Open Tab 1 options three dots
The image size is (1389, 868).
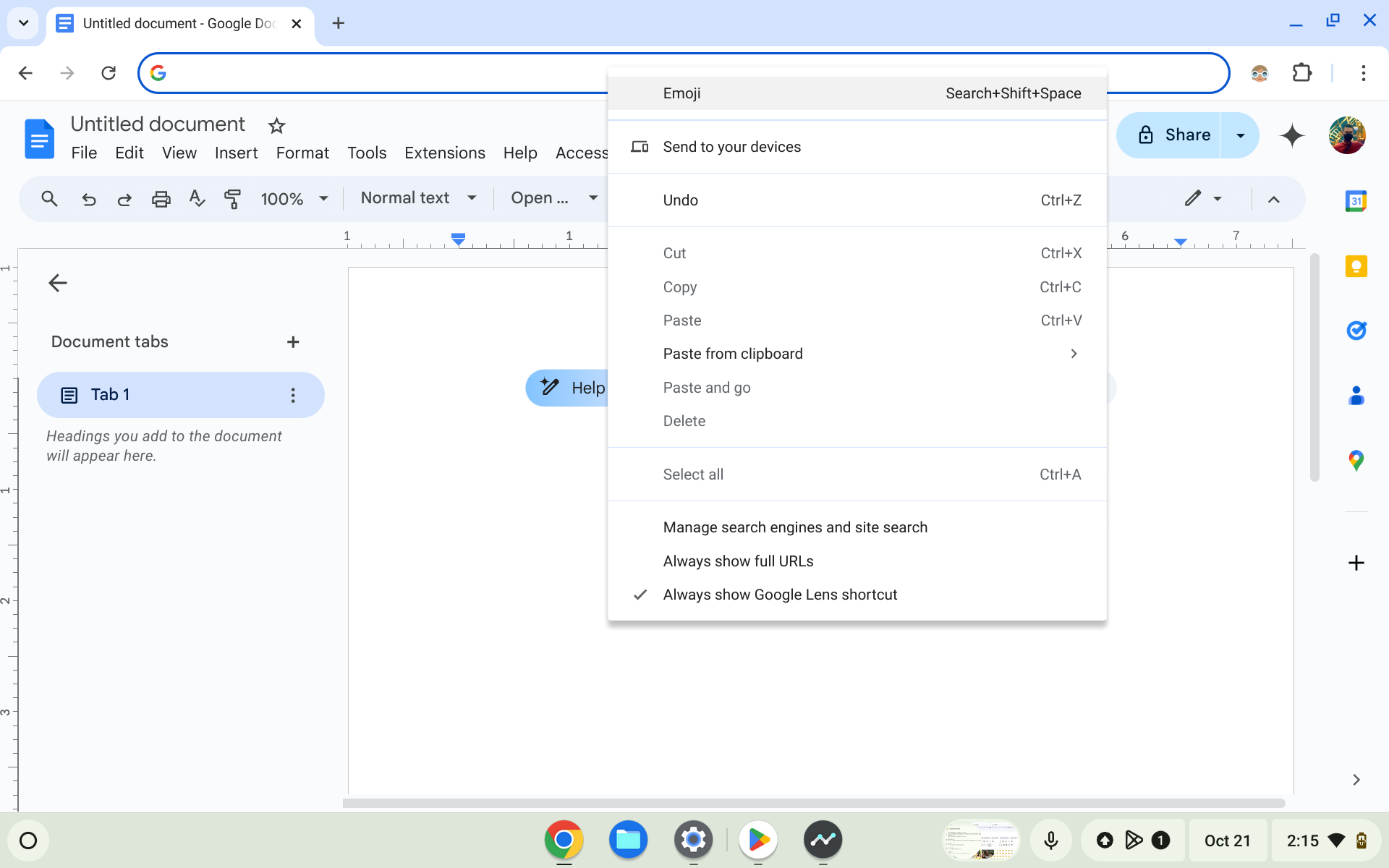coord(293,395)
